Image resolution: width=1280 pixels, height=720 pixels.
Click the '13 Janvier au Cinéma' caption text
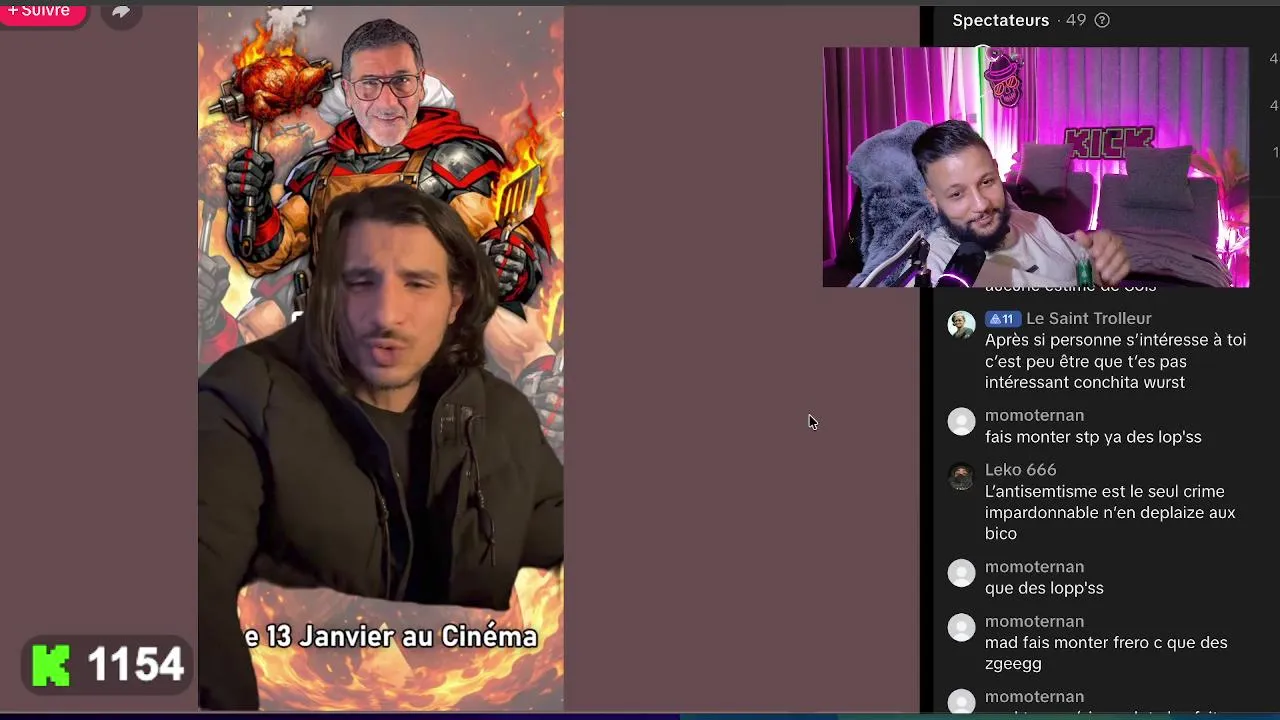[x=391, y=637]
